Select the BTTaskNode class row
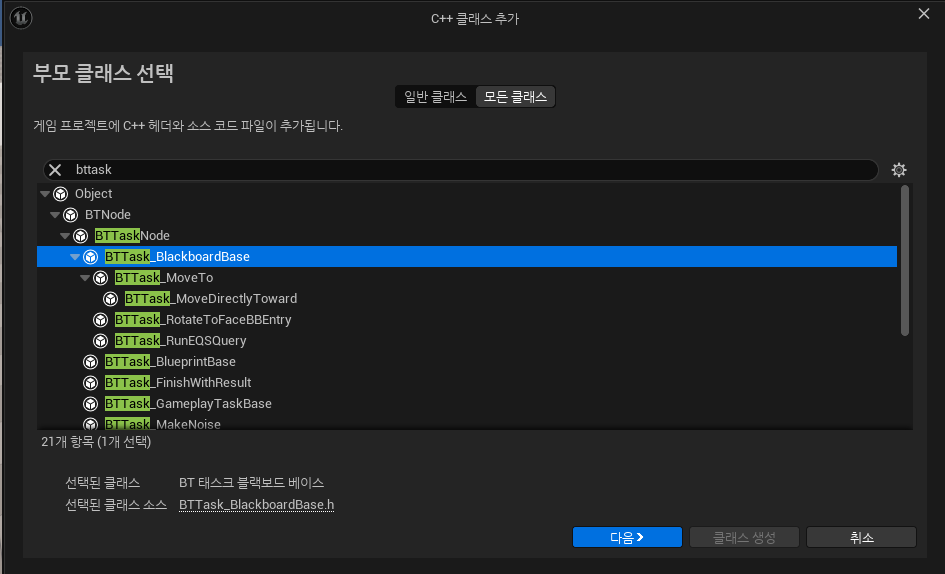 (x=467, y=236)
